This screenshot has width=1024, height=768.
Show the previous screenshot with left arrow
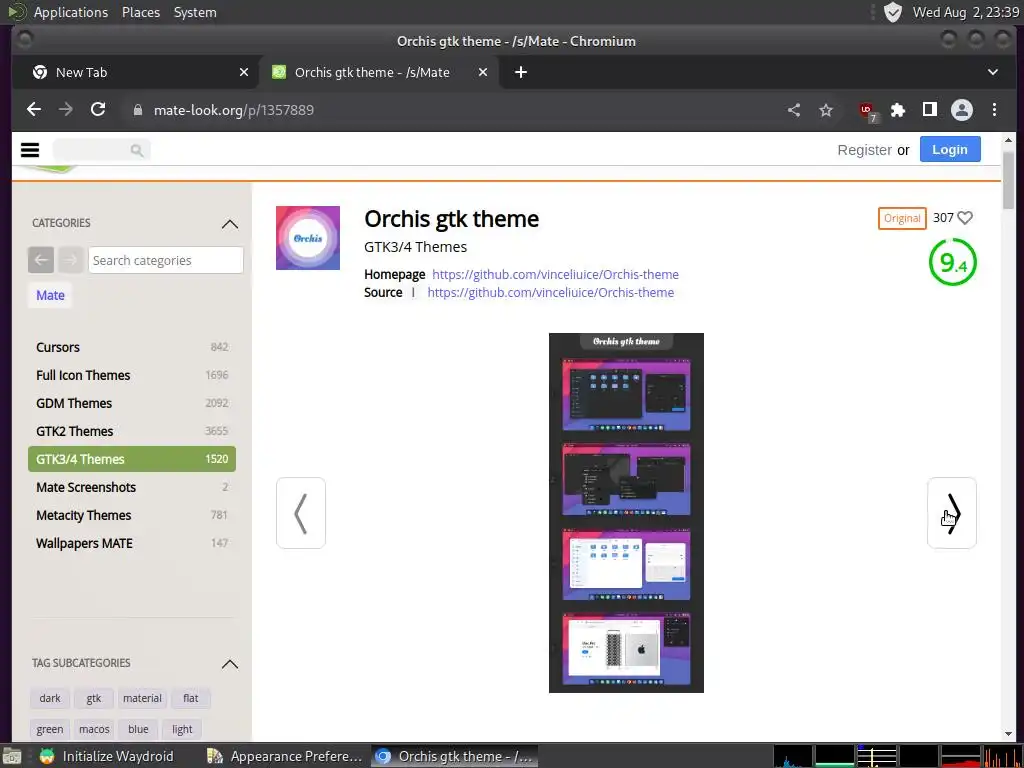coord(300,513)
